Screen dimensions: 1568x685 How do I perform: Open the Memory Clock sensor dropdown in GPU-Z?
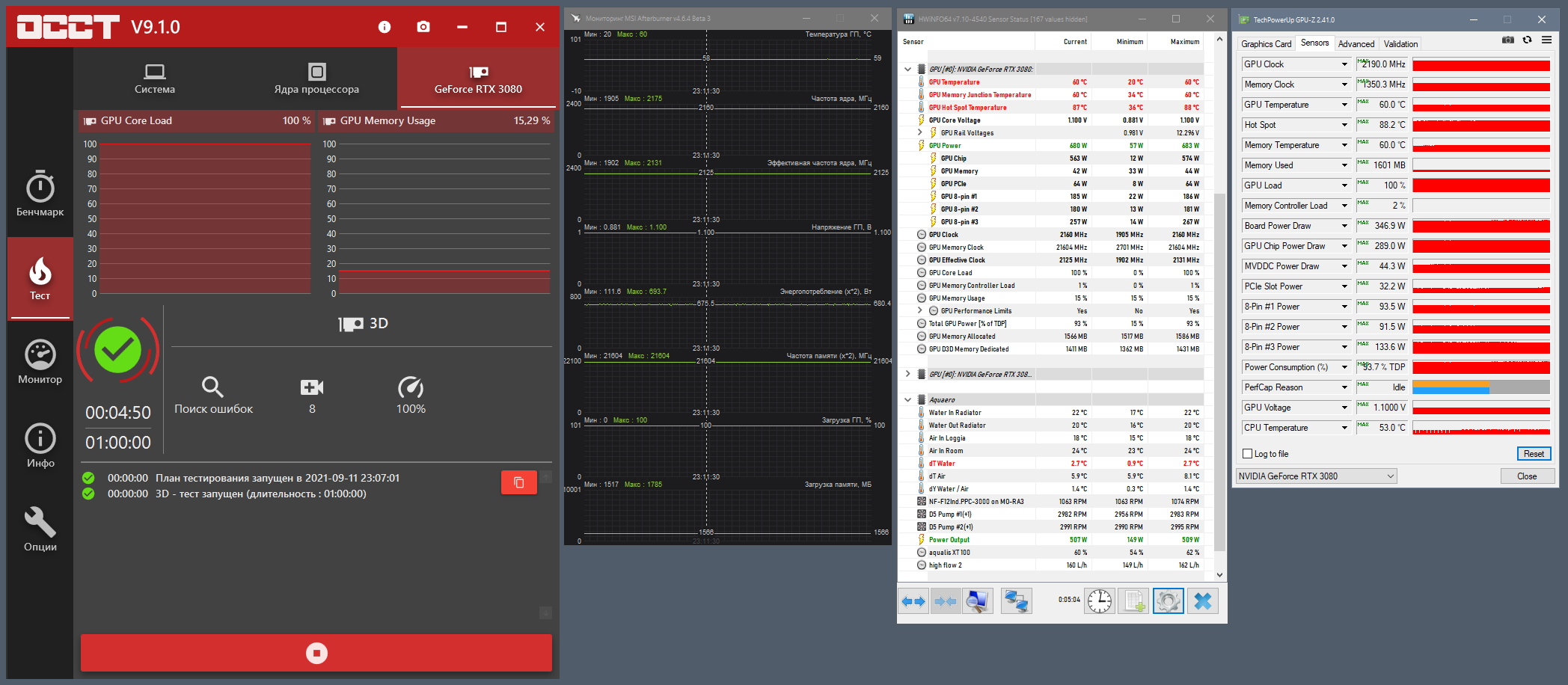pyautogui.click(x=1344, y=85)
